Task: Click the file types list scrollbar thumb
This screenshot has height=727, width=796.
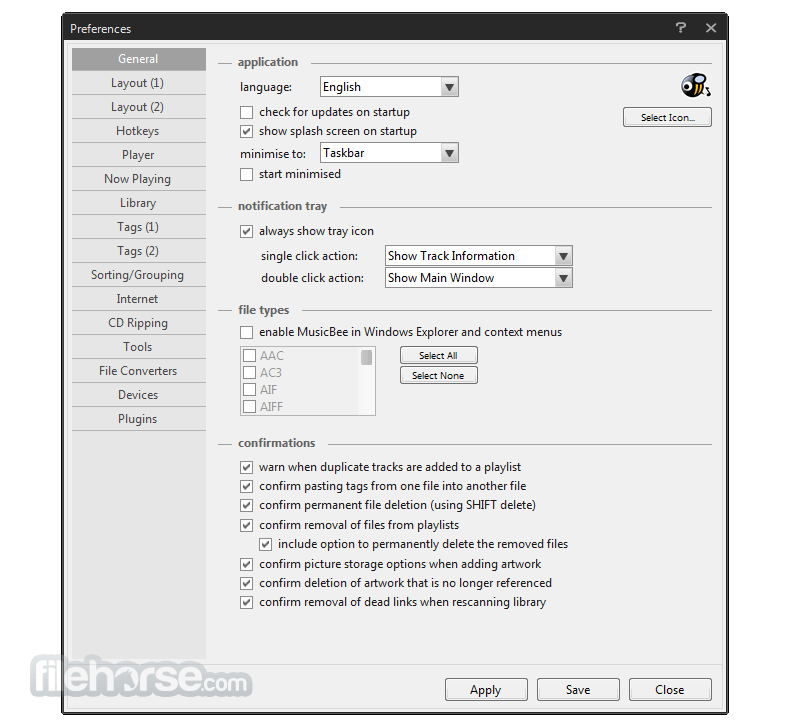Action: (366, 357)
